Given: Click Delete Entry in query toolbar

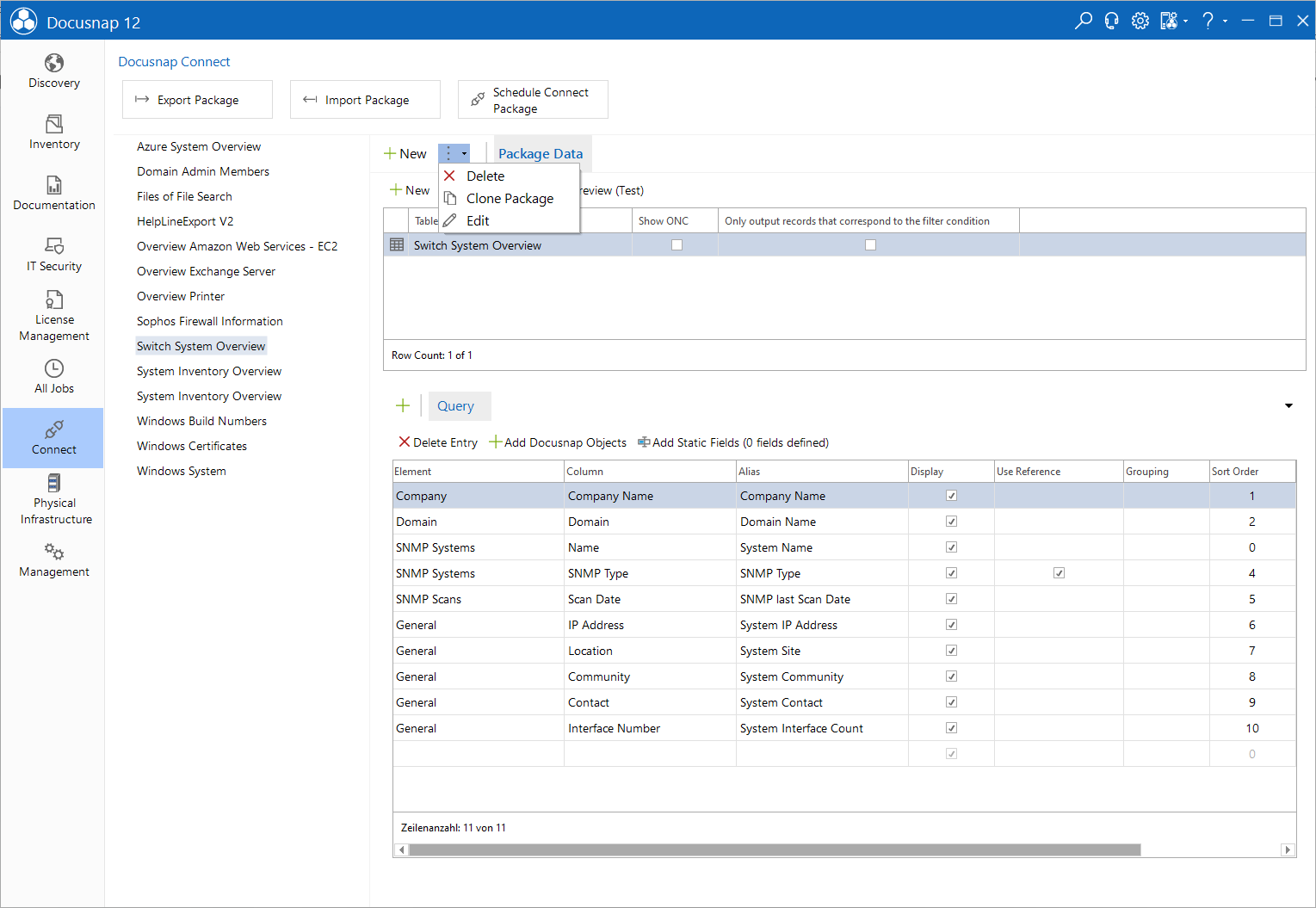Looking at the screenshot, I should 438,442.
